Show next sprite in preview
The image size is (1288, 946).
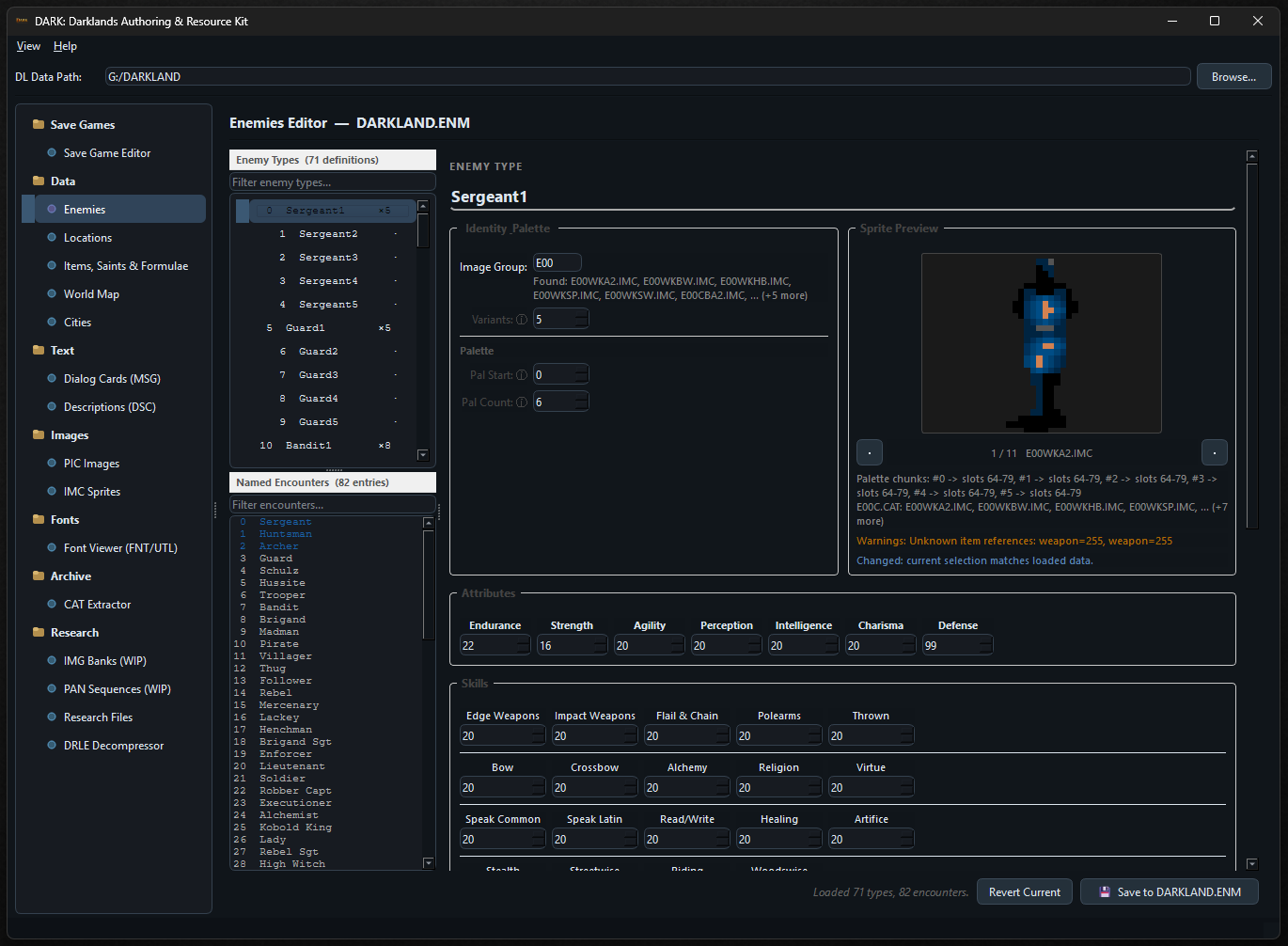[x=1215, y=452]
